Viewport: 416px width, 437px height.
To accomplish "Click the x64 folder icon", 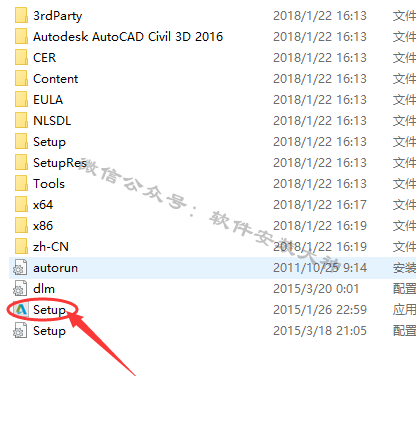I will click(x=21, y=205).
